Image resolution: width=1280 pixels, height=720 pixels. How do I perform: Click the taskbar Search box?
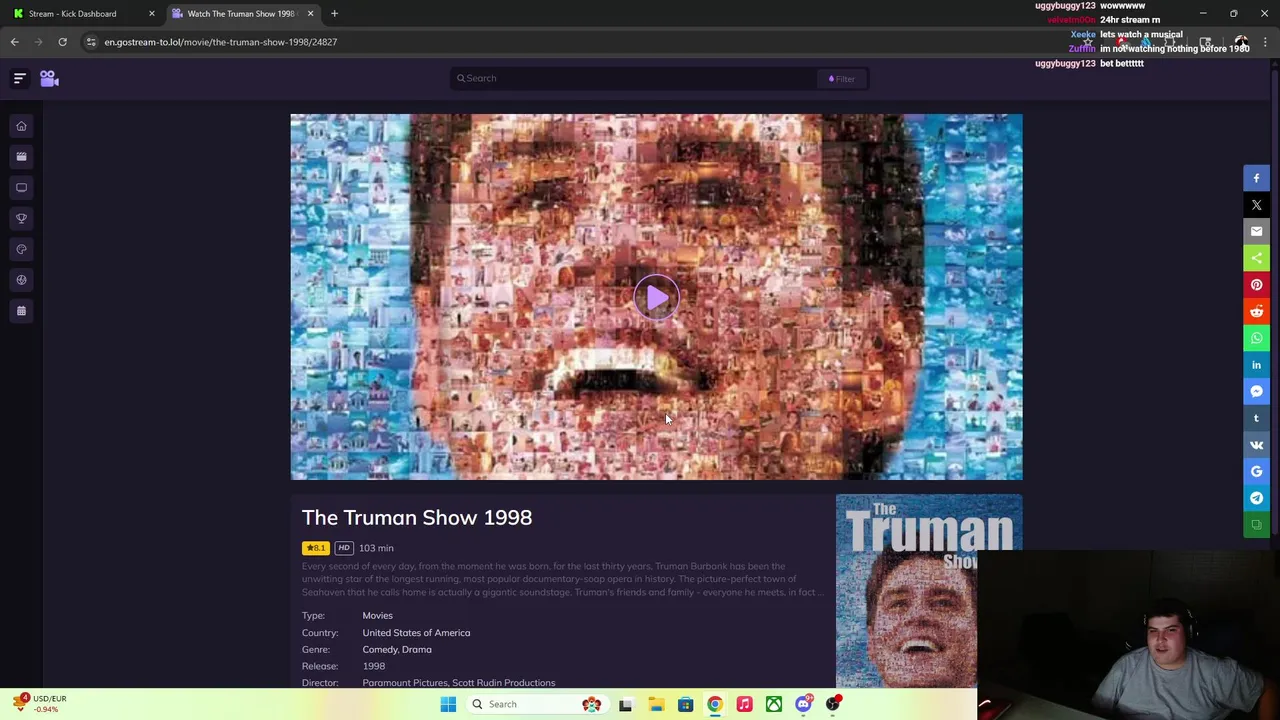tap(535, 704)
